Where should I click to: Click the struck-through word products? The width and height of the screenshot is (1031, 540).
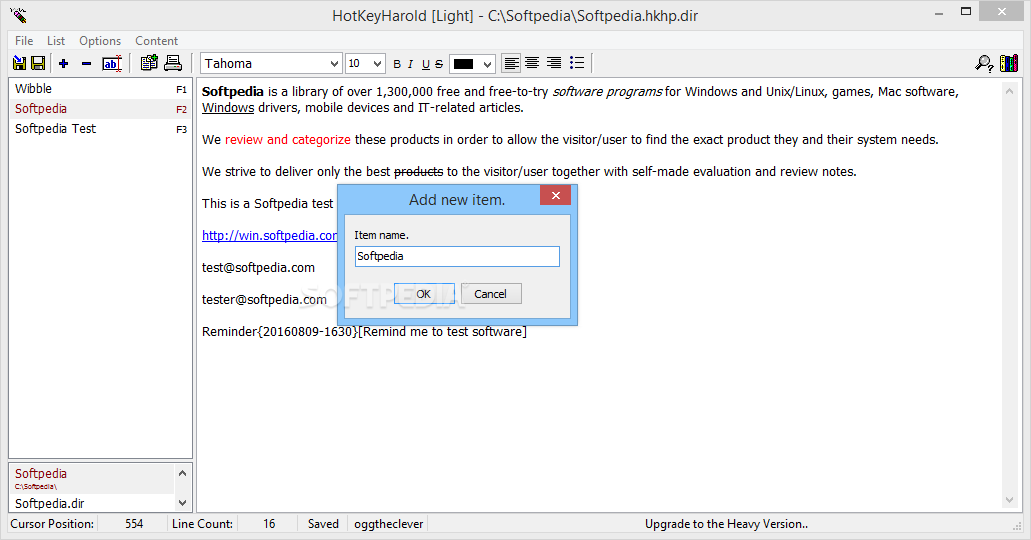click(x=418, y=172)
